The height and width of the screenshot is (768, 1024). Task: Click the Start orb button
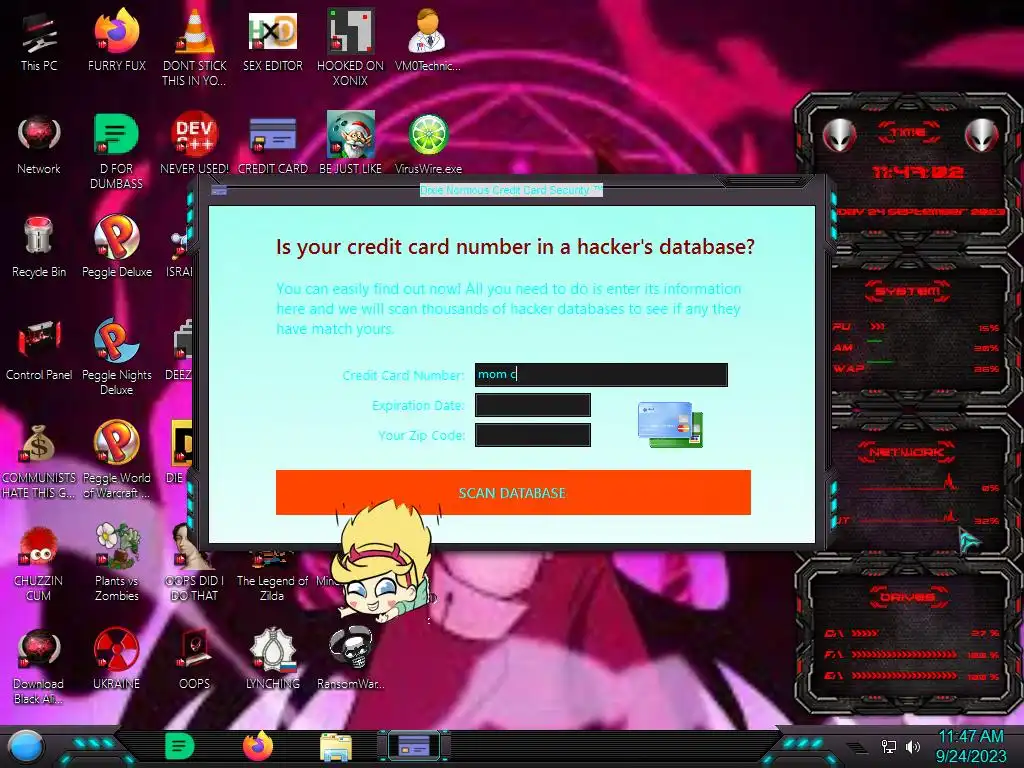coord(25,747)
